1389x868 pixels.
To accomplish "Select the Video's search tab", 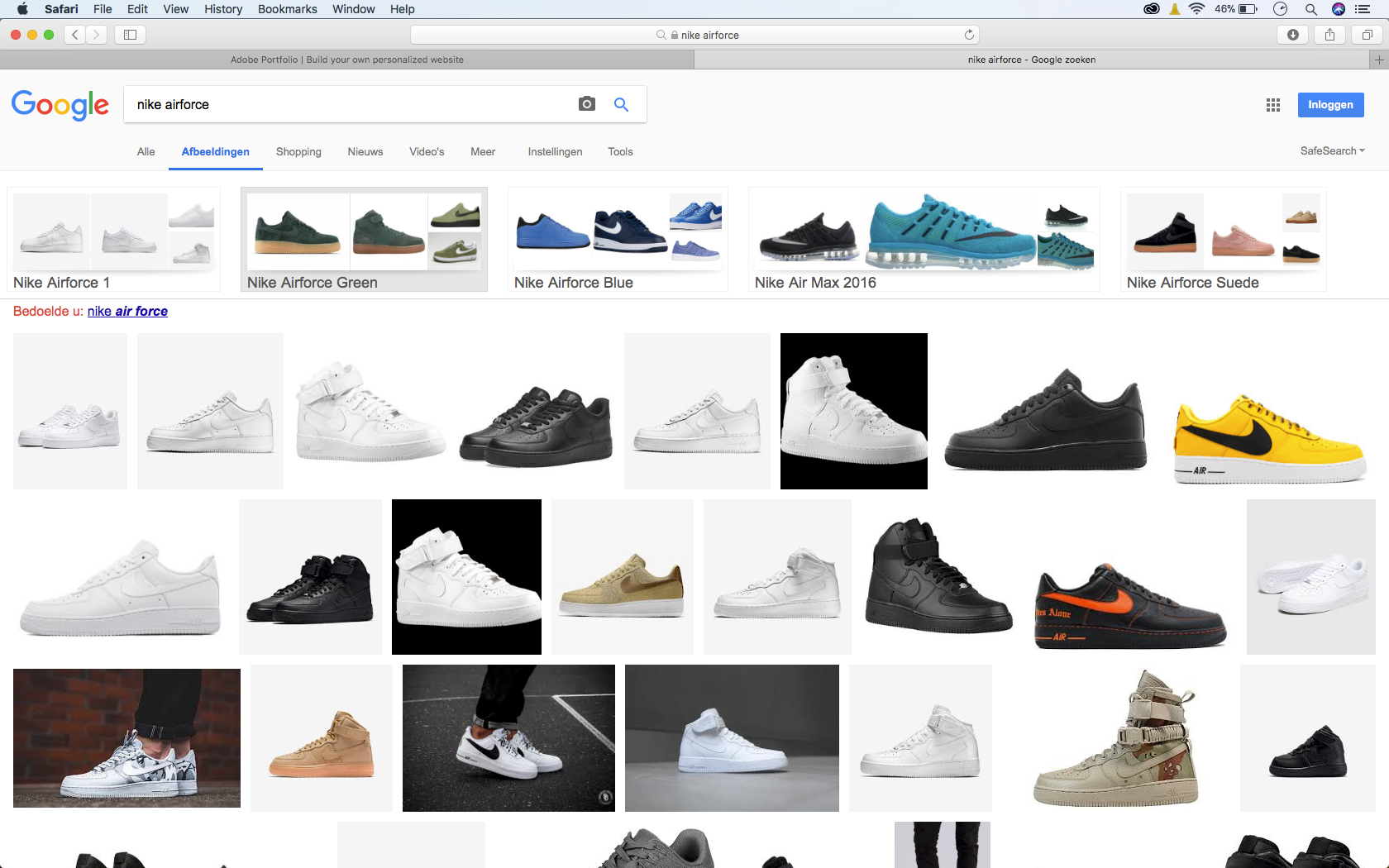I will pyautogui.click(x=427, y=152).
